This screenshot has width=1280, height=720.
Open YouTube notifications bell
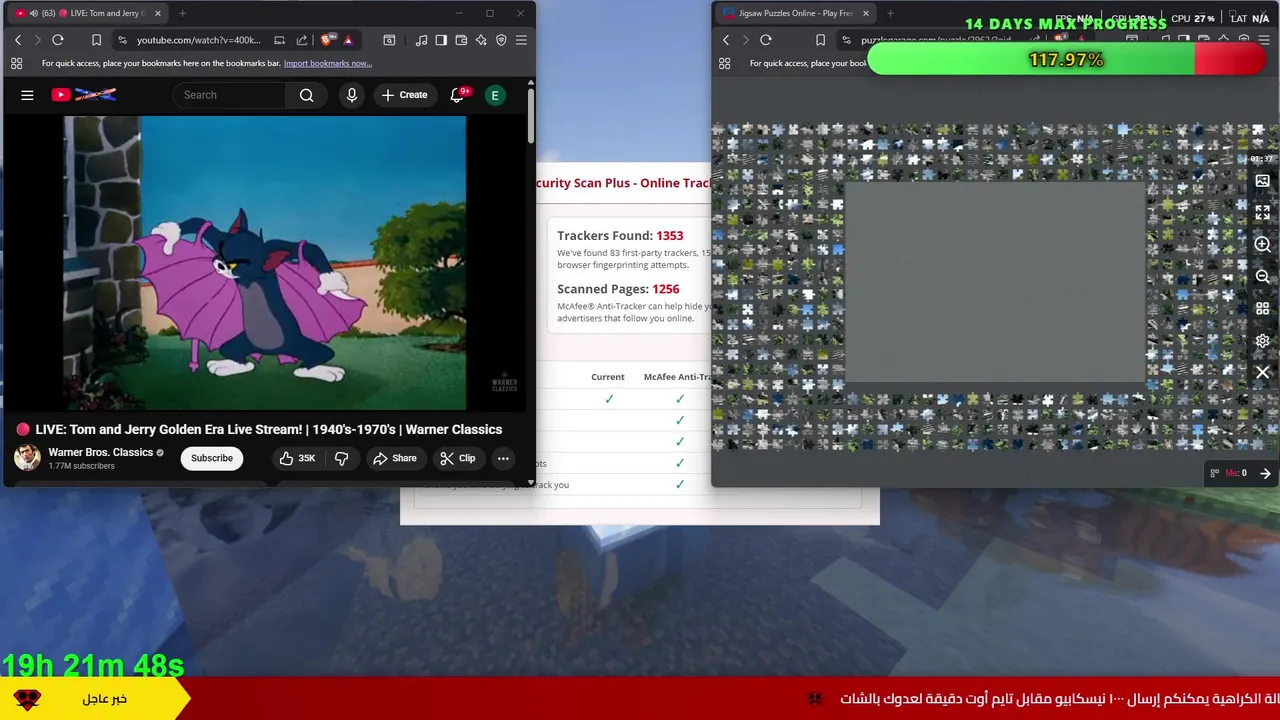click(x=457, y=95)
